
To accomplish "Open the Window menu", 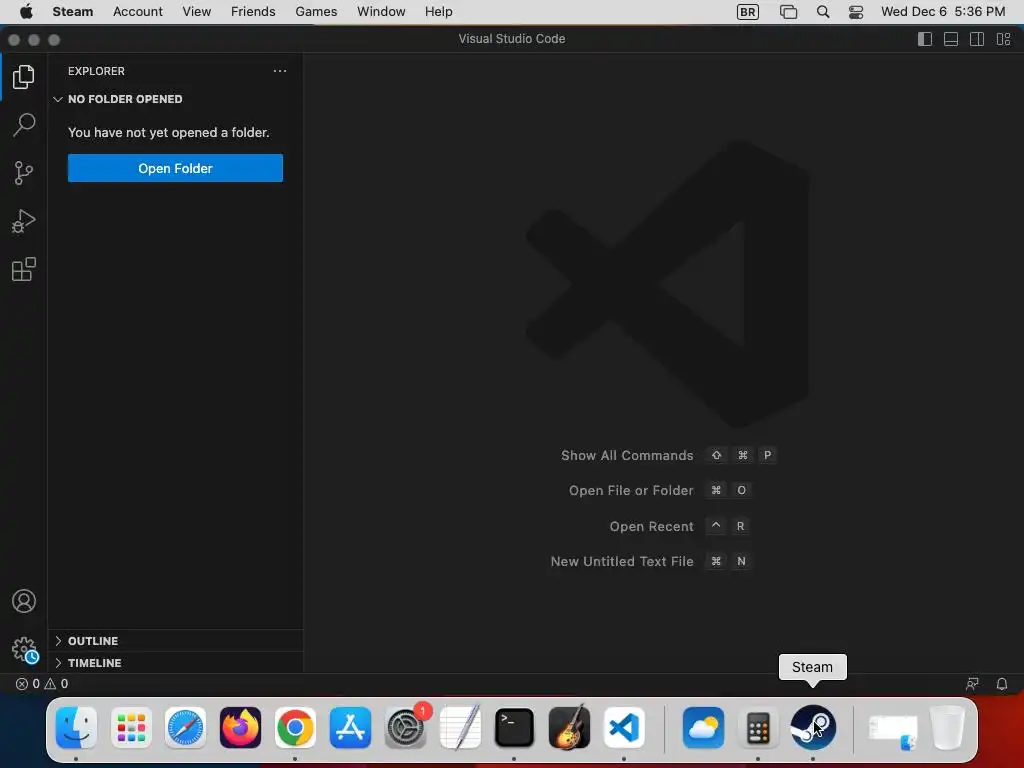I will pos(381,12).
